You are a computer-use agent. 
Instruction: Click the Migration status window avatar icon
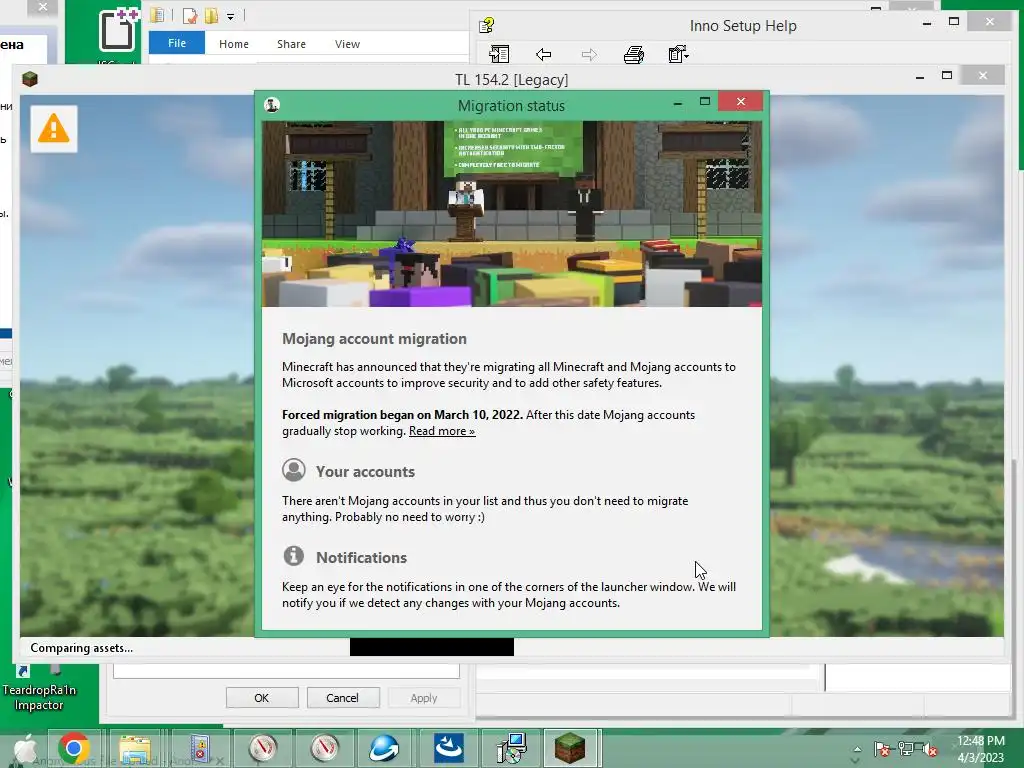tap(272, 104)
